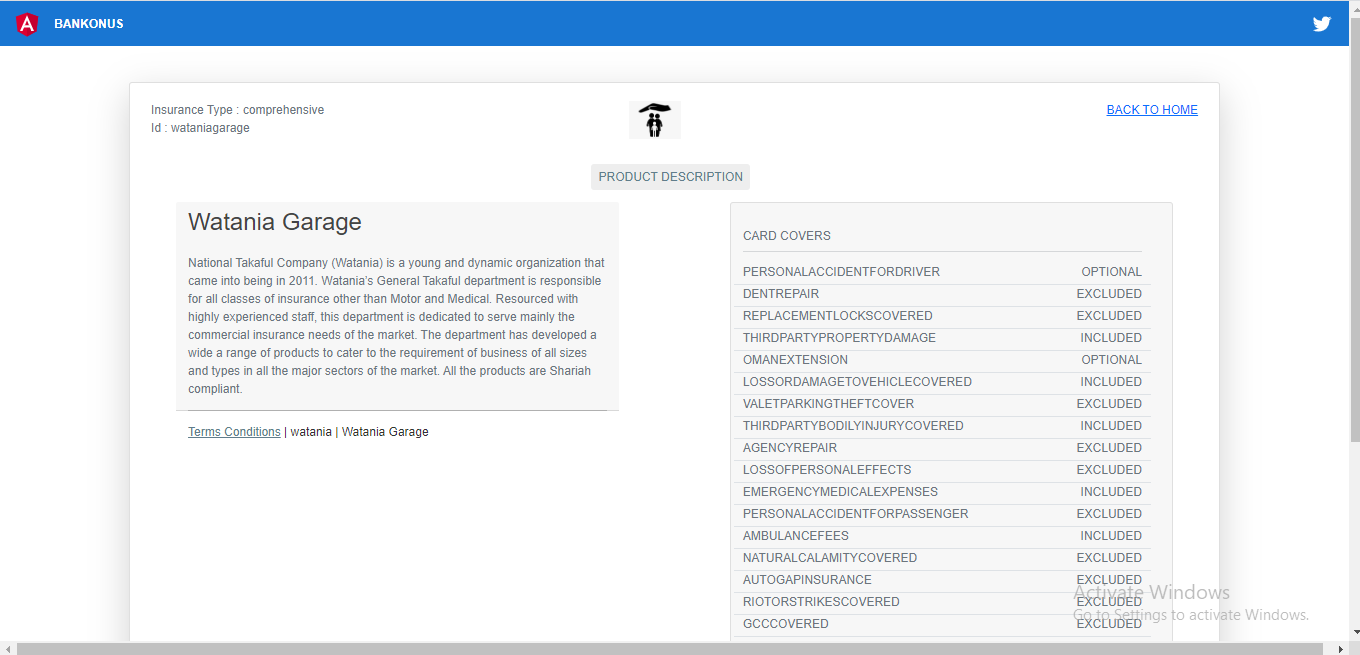Select the LOSSOFPERSONALEFFECTS row label
The width and height of the screenshot is (1360, 655).
coord(827,470)
